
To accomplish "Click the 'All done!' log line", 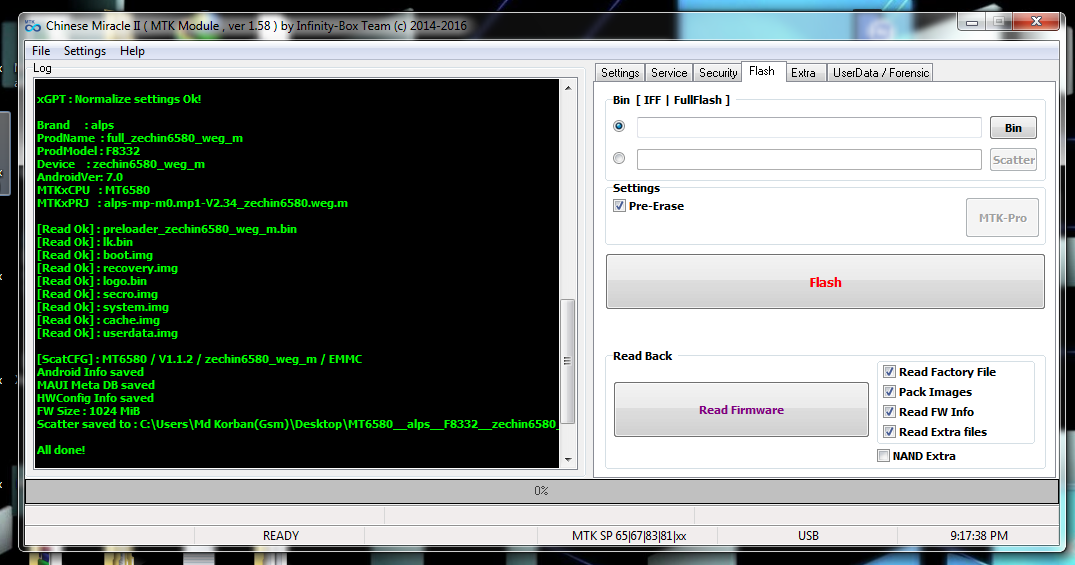I will [x=61, y=450].
